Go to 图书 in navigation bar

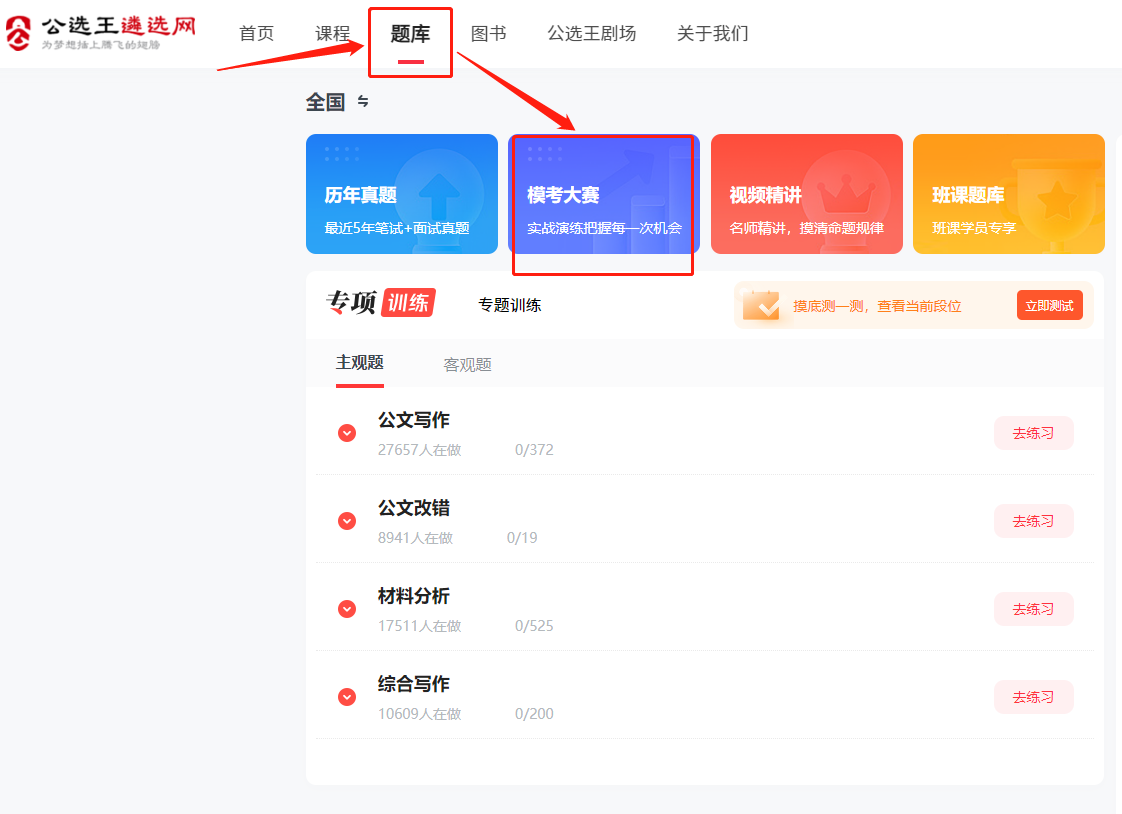click(x=488, y=33)
